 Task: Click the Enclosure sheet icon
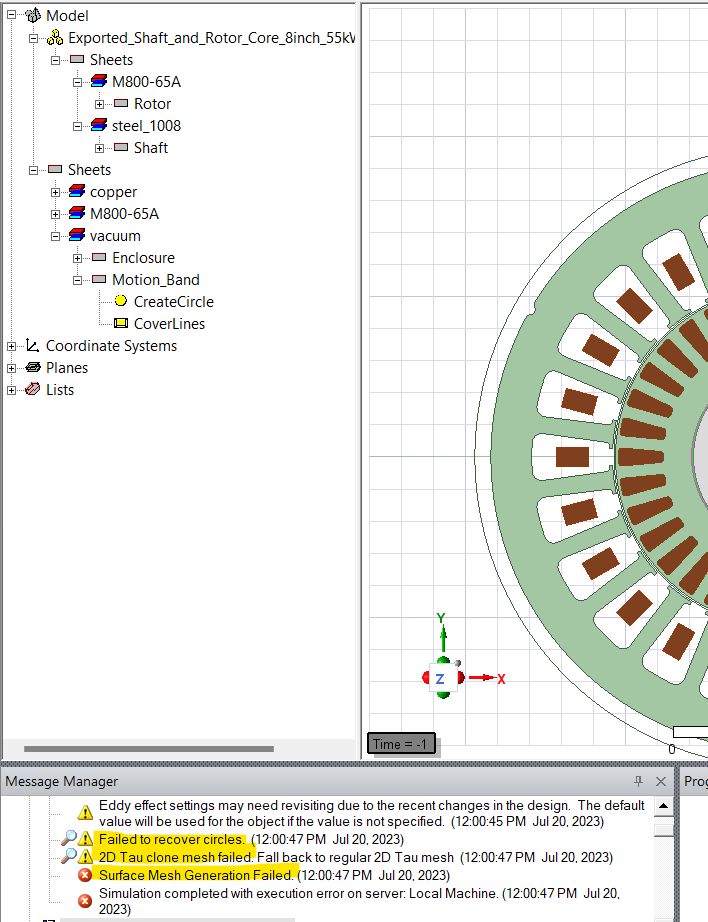99,257
